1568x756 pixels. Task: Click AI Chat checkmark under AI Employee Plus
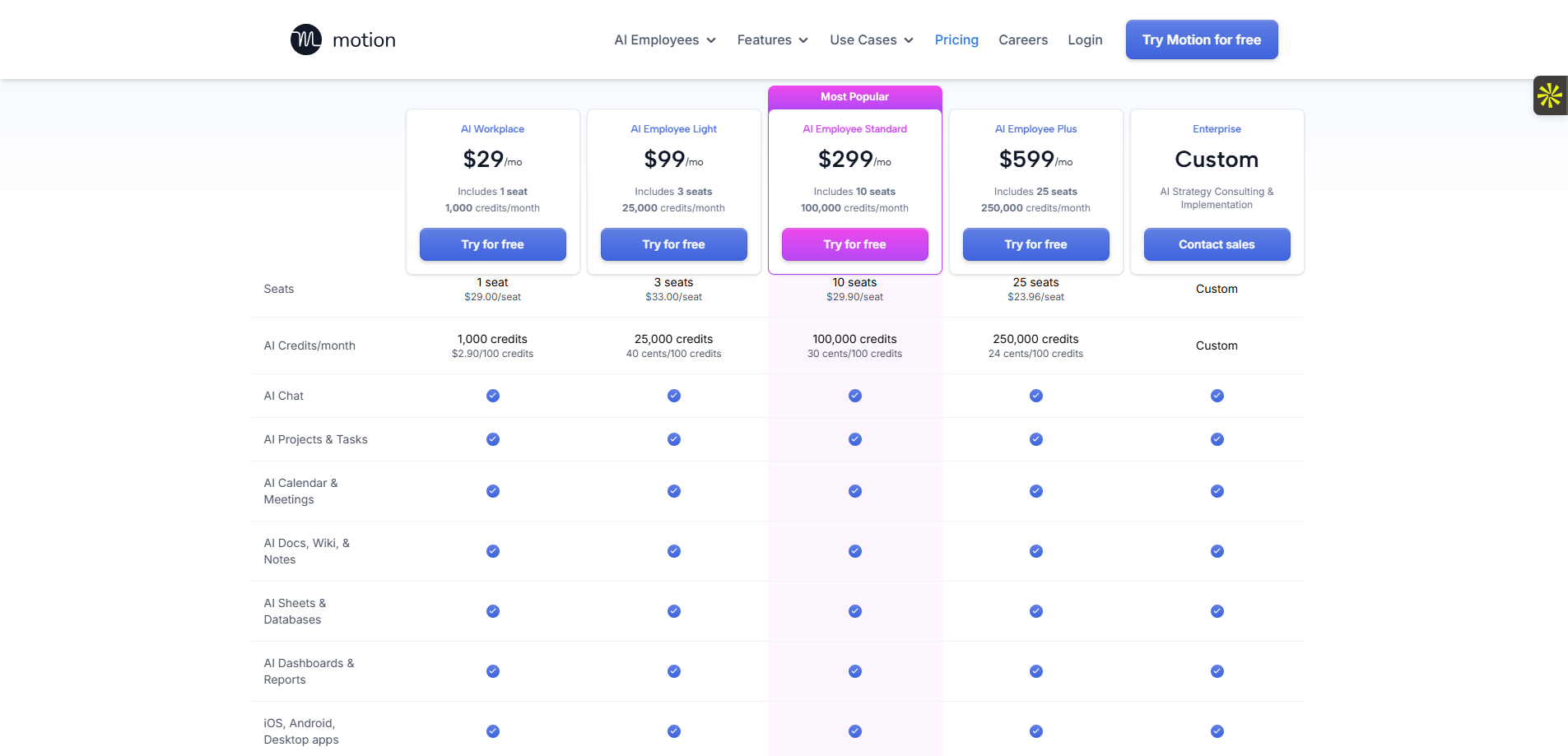(1036, 396)
